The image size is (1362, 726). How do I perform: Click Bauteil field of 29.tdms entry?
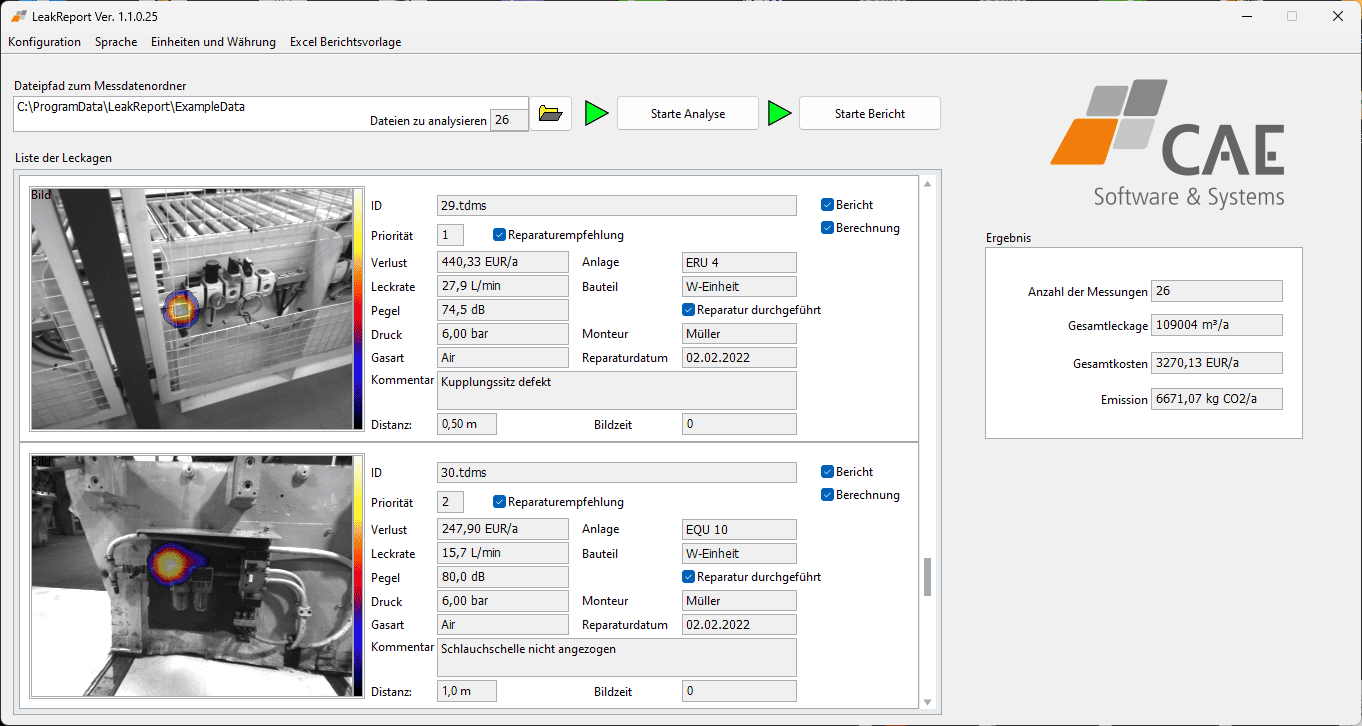[x=739, y=286]
